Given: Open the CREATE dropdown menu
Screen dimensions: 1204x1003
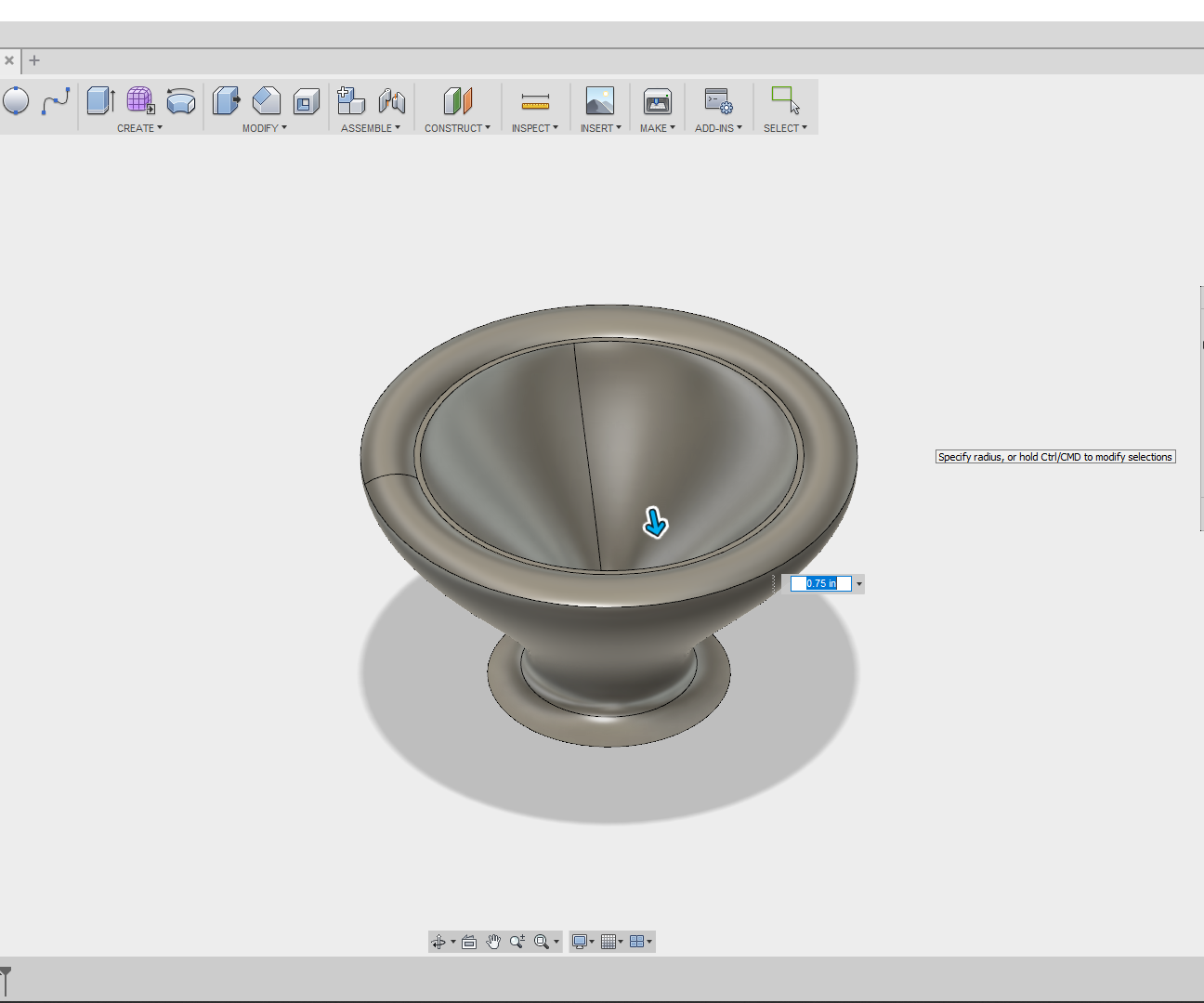Looking at the screenshot, I should pos(139,128).
